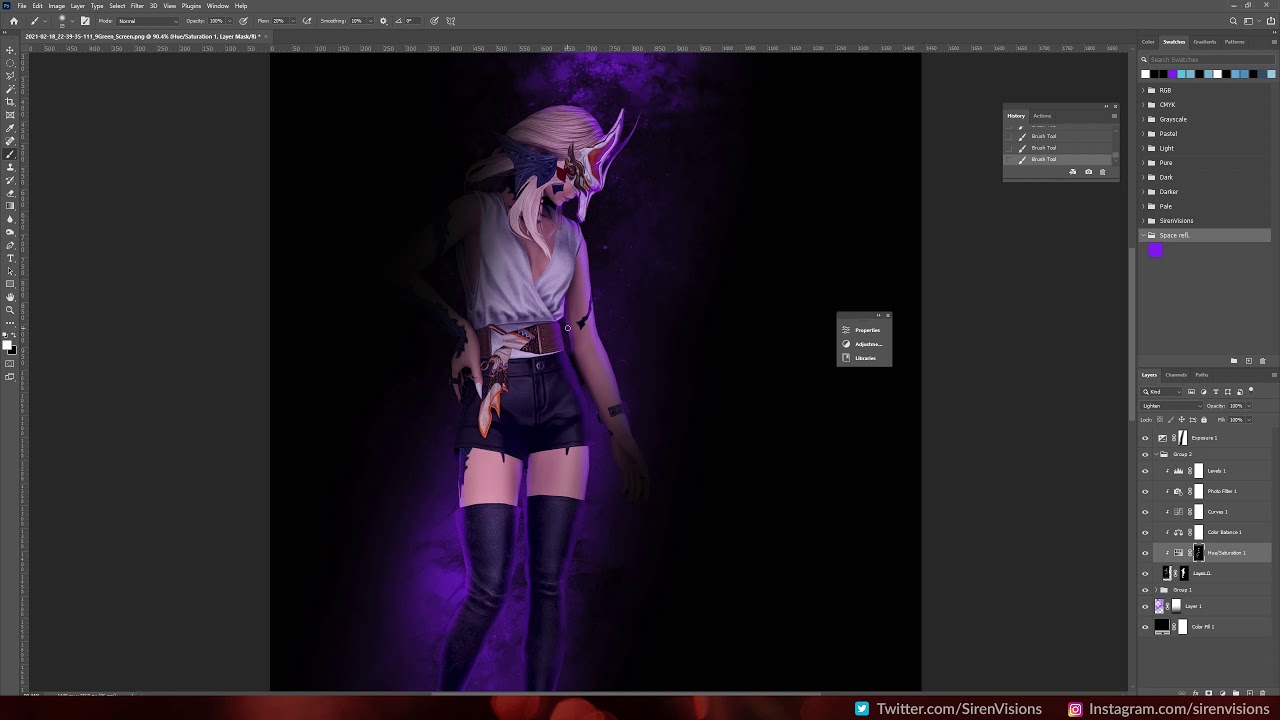Select the Hand tool
The height and width of the screenshot is (720, 1280).
[10, 297]
